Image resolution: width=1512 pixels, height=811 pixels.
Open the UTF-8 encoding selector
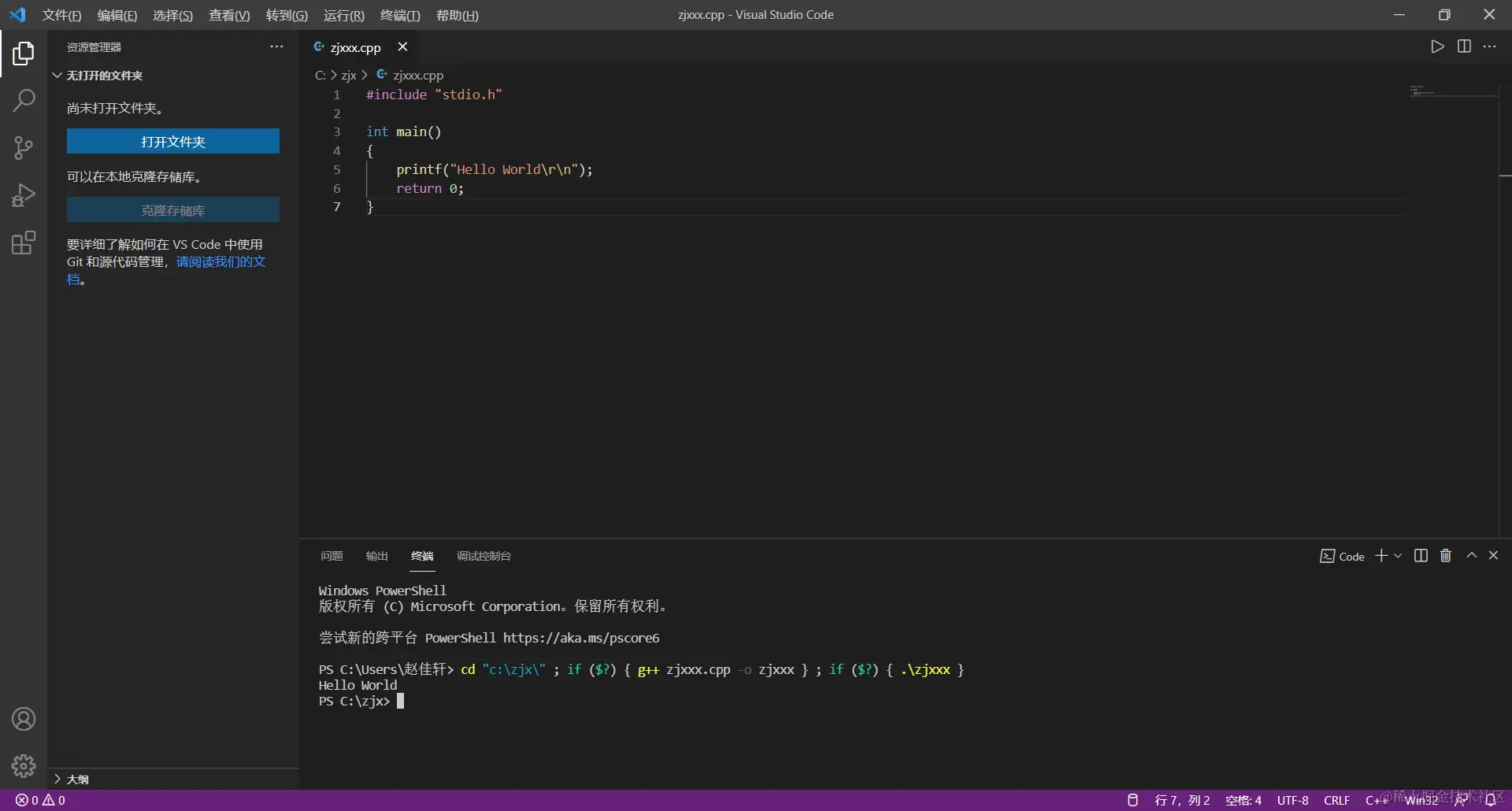pos(1293,801)
